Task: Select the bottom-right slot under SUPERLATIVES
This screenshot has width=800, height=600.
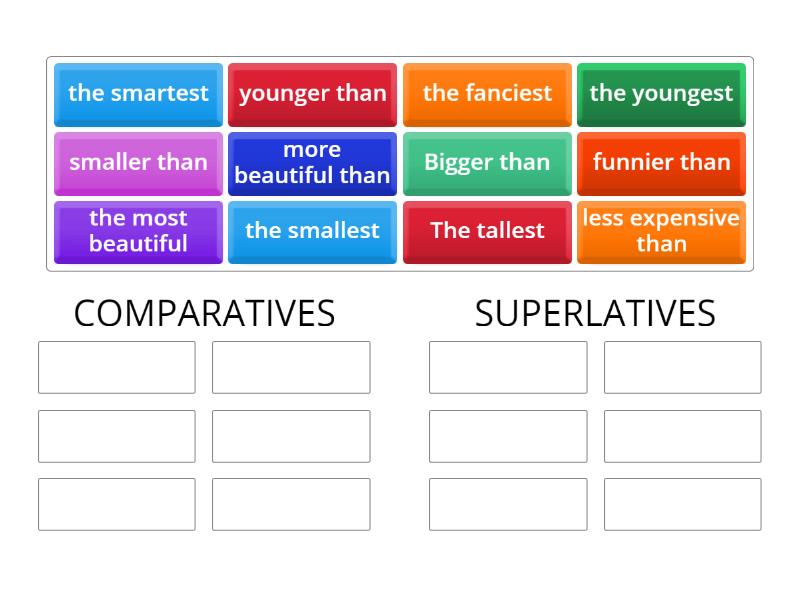Action: point(682,504)
